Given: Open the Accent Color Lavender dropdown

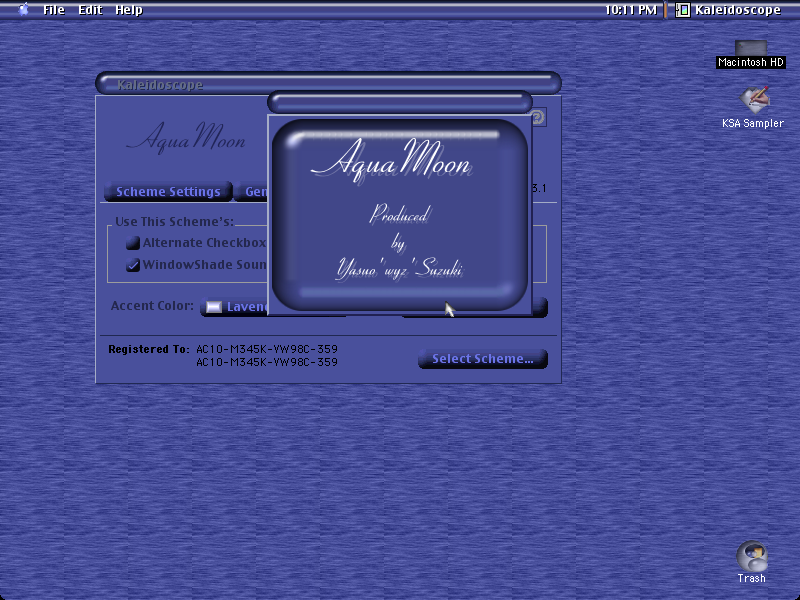Looking at the screenshot, I should click(234, 307).
